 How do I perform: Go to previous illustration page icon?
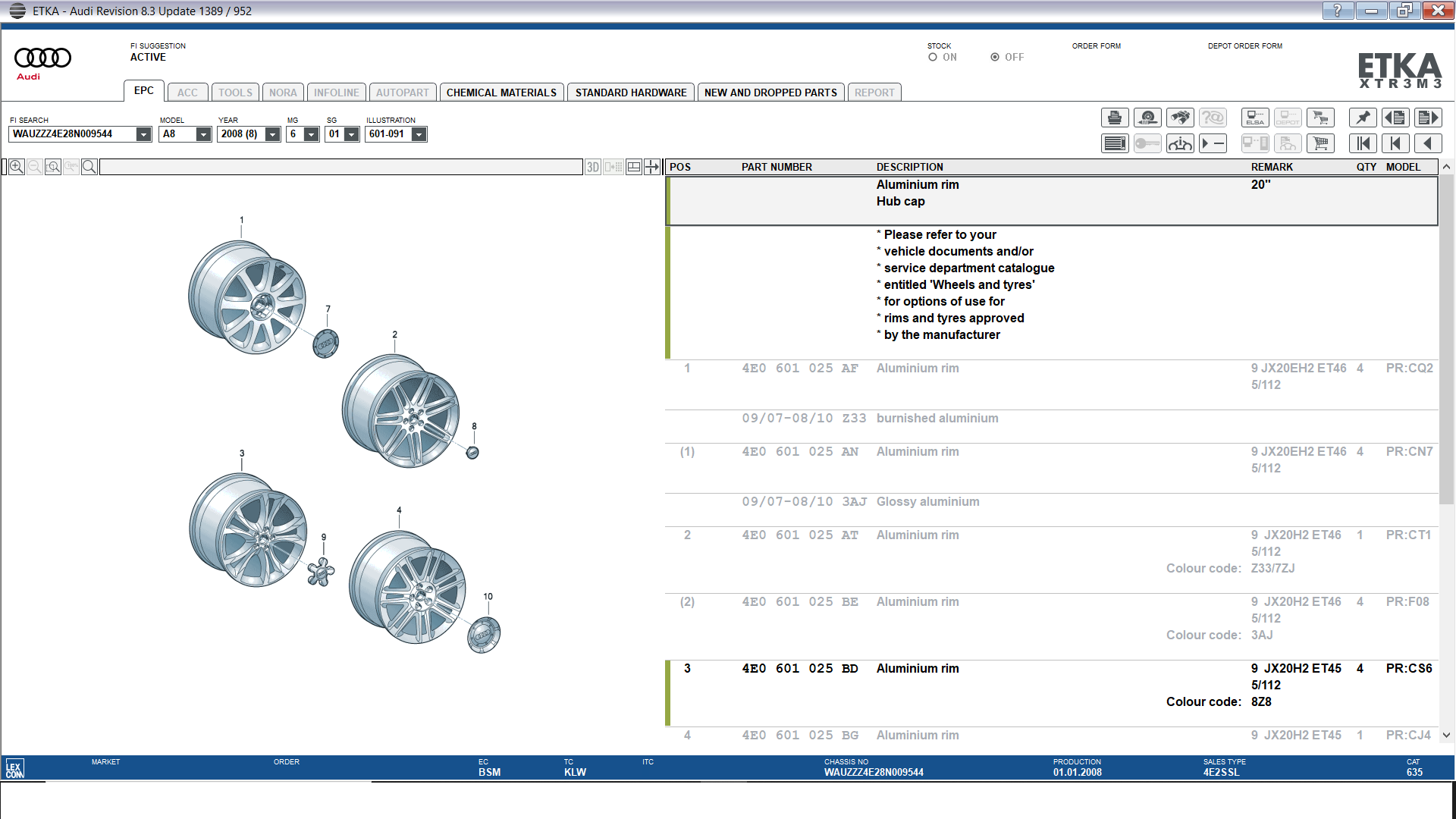click(x=1395, y=118)
